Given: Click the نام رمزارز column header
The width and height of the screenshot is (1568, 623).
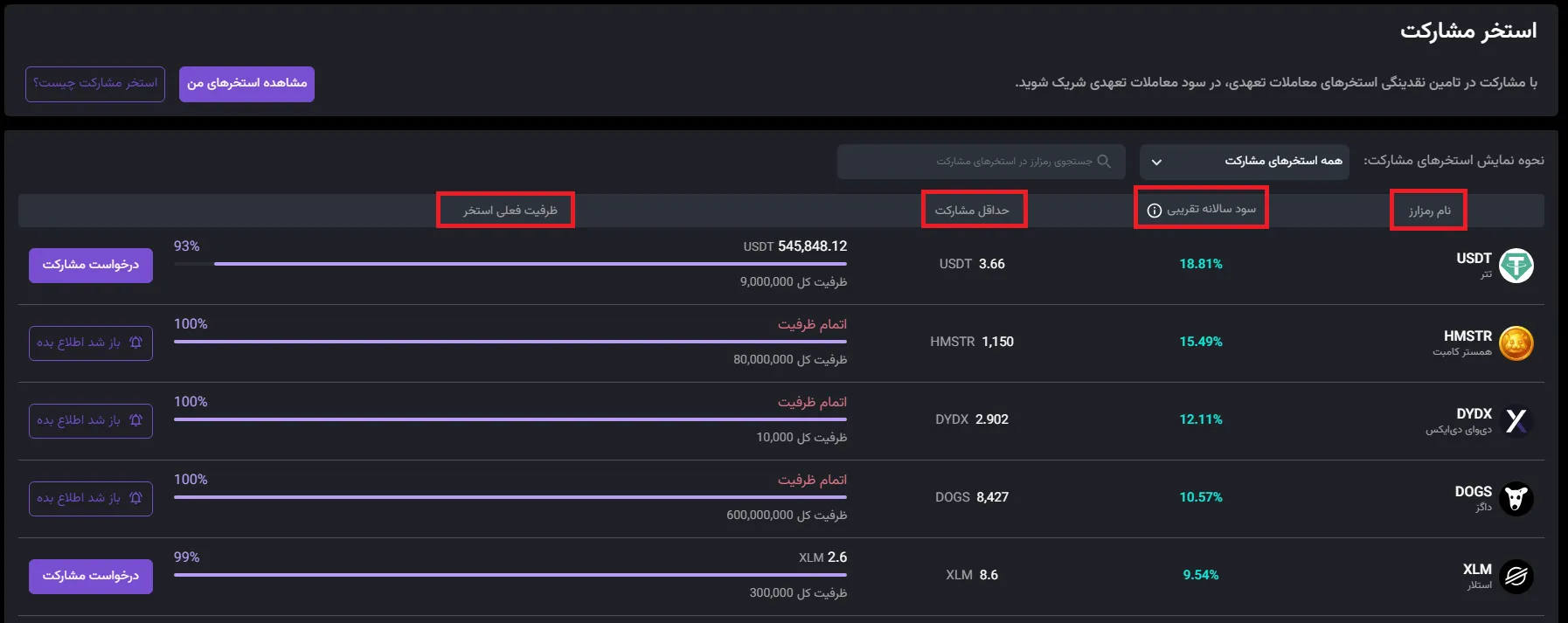Looking at the screenshot, I should click(1429, 211).
